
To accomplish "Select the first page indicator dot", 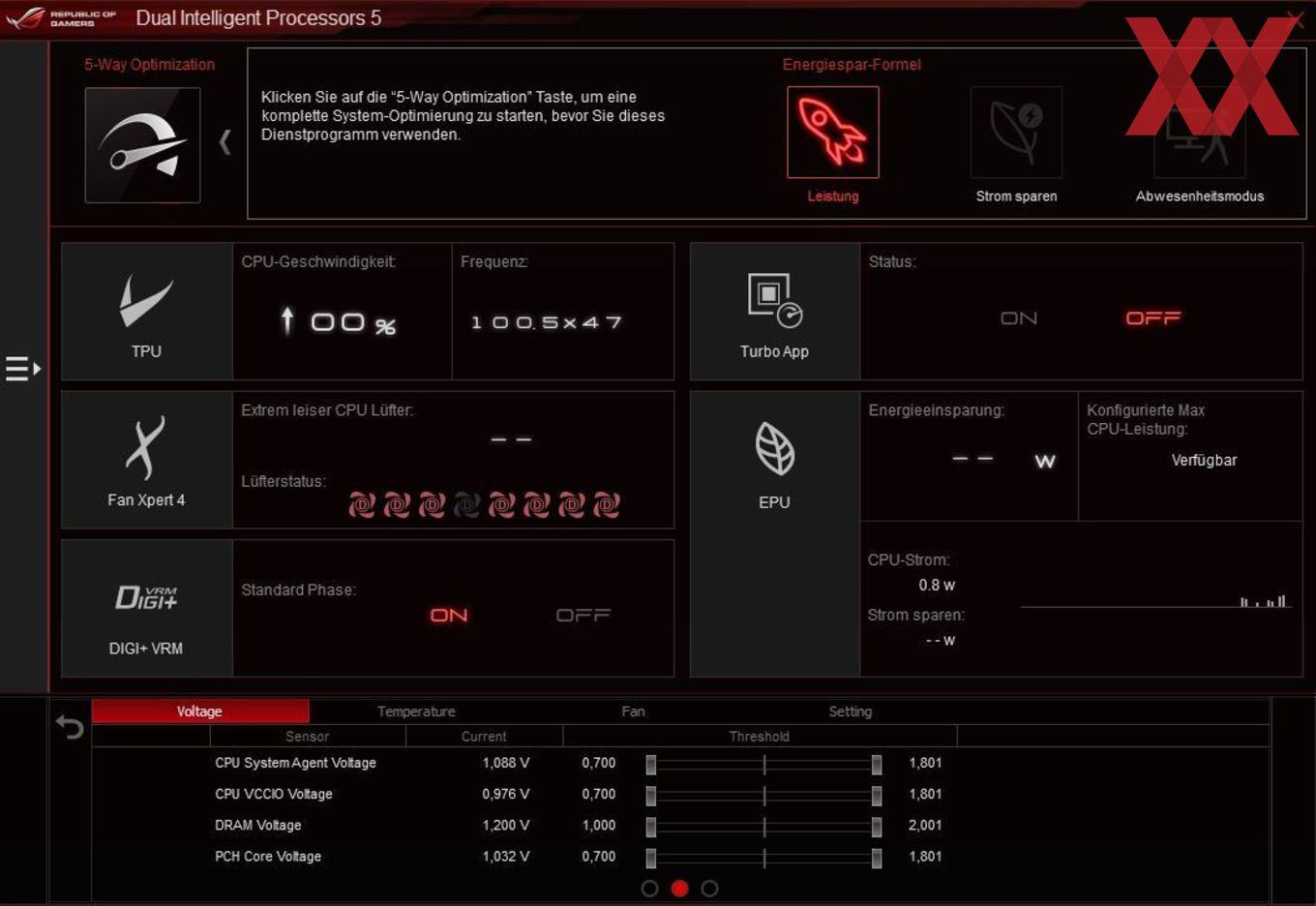I will (650, 889).
